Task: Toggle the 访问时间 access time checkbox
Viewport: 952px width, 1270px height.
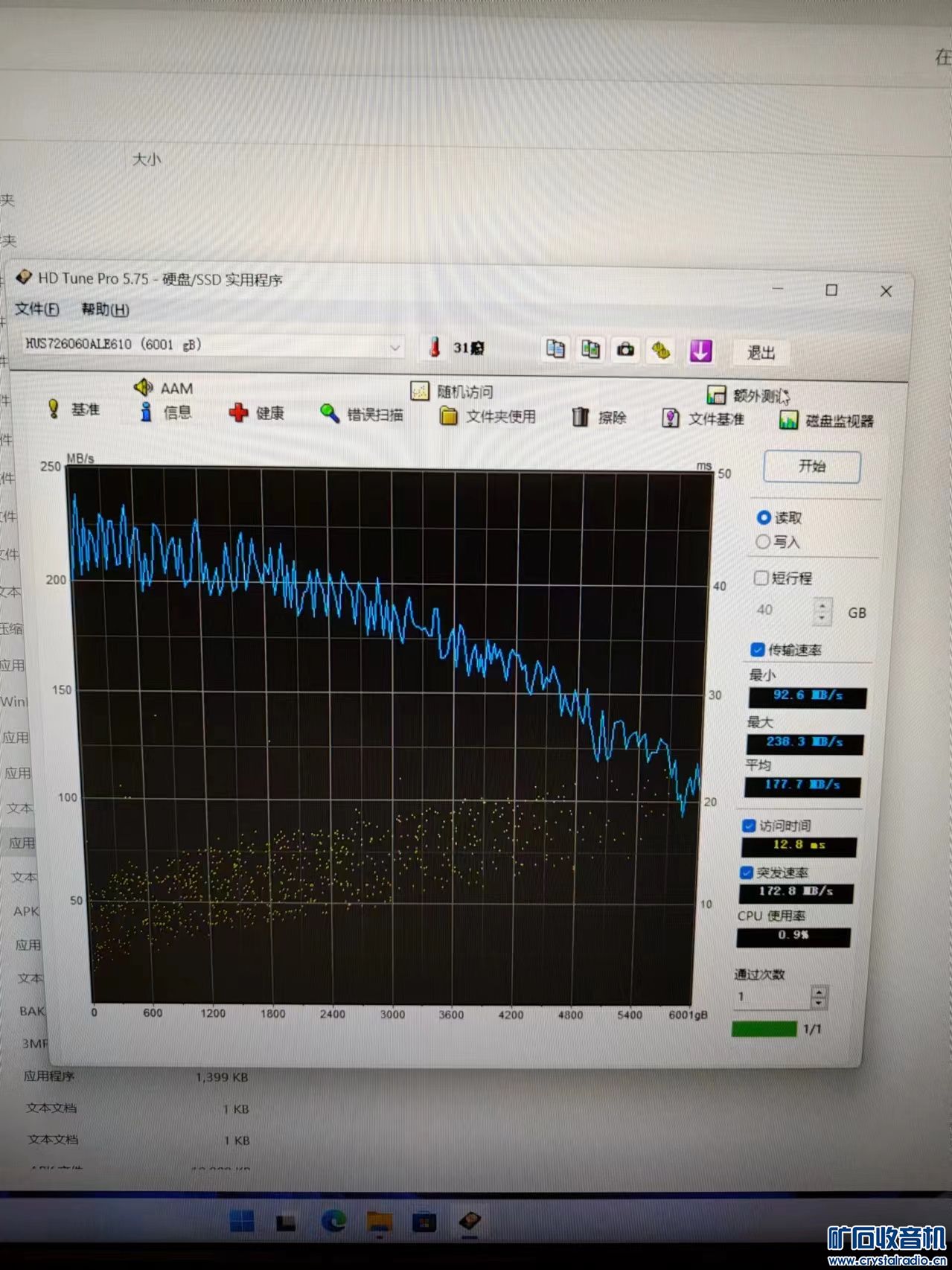Action: 749,826
